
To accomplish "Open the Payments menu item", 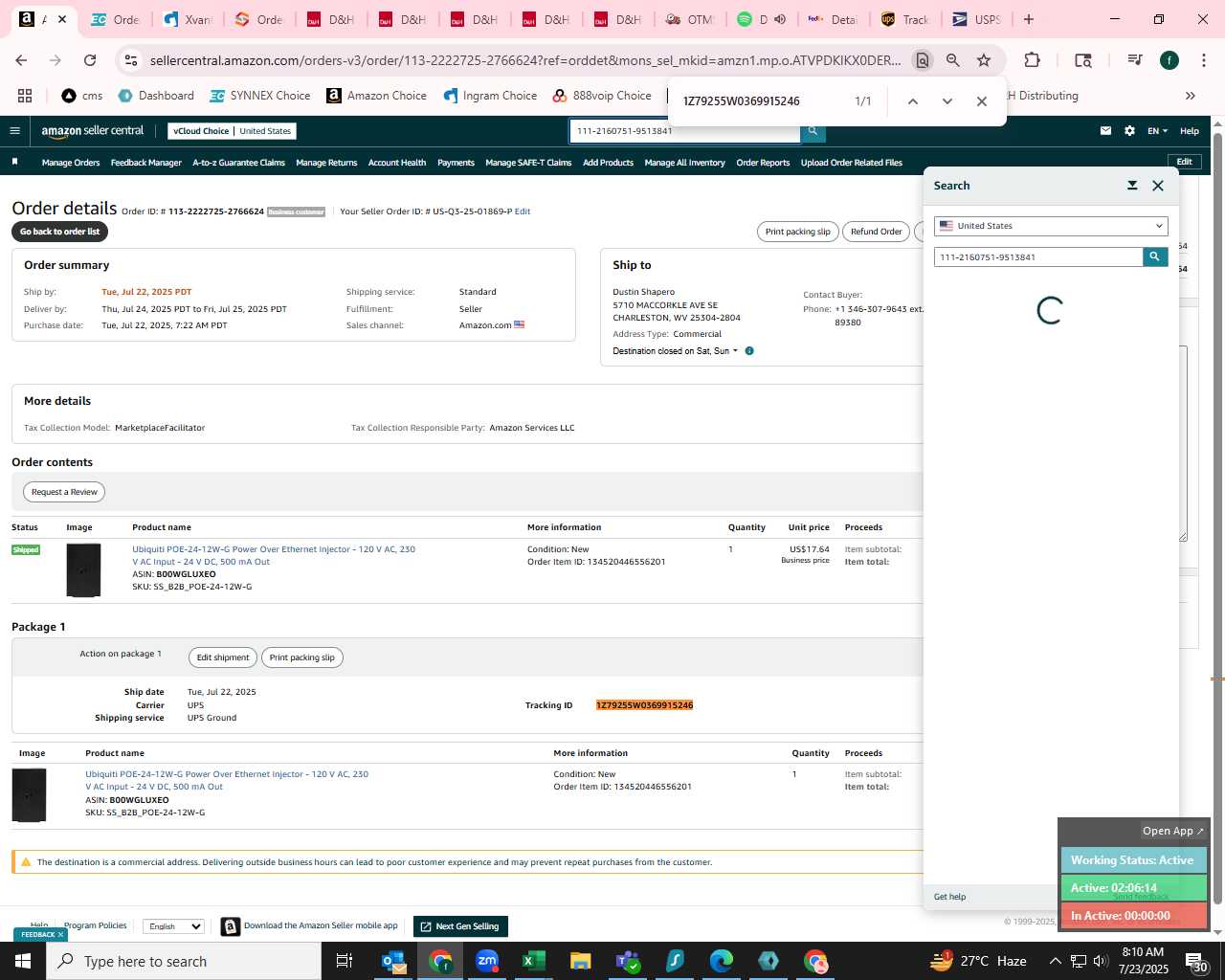I will pyautogui.click(x=456, y=163).
